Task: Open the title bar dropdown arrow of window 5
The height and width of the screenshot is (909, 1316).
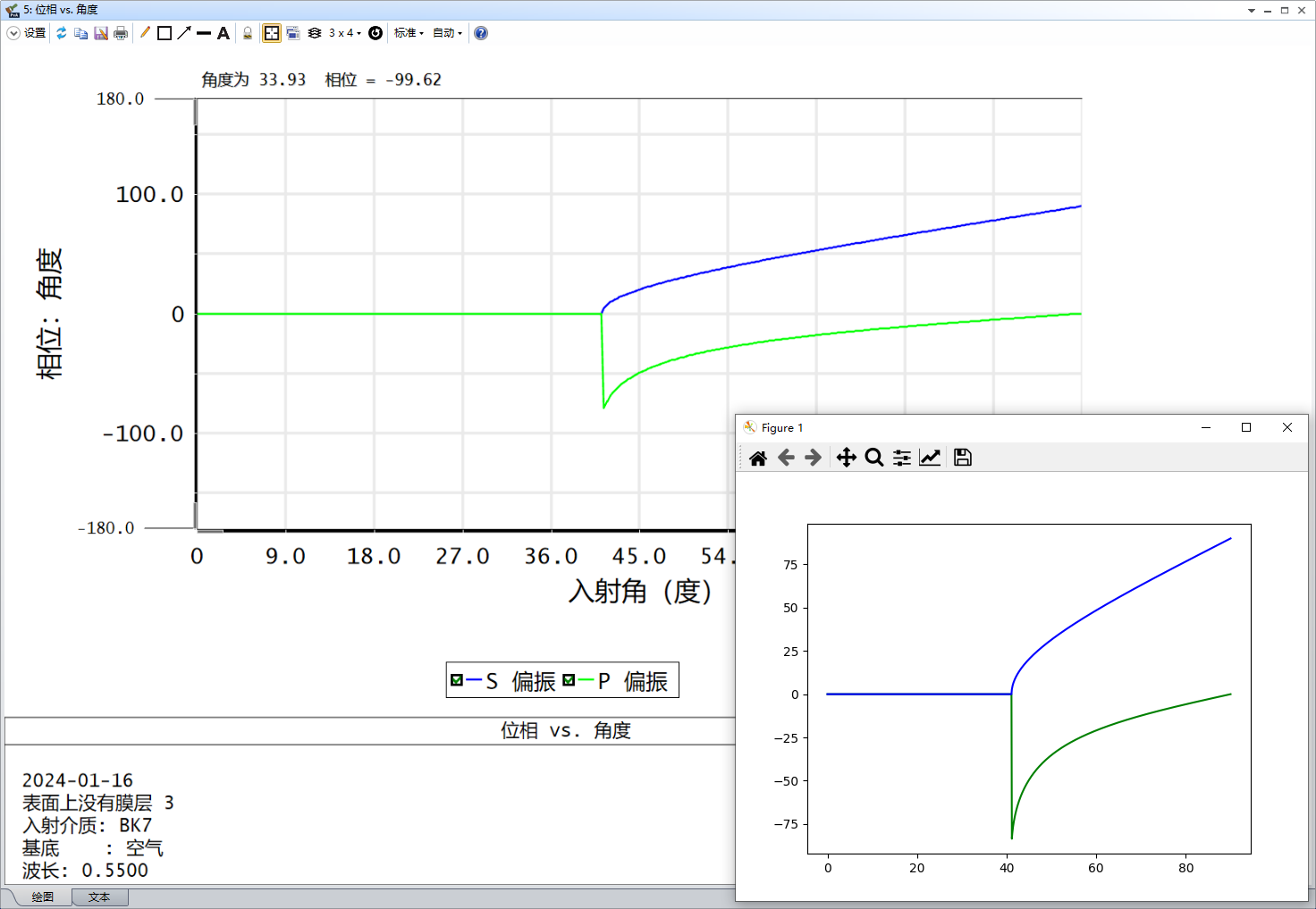Action: click(1252, 11)
